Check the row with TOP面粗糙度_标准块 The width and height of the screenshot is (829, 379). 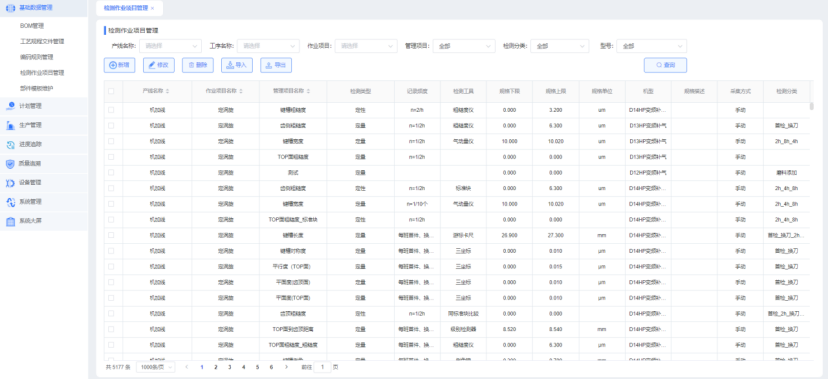point(111,219)
